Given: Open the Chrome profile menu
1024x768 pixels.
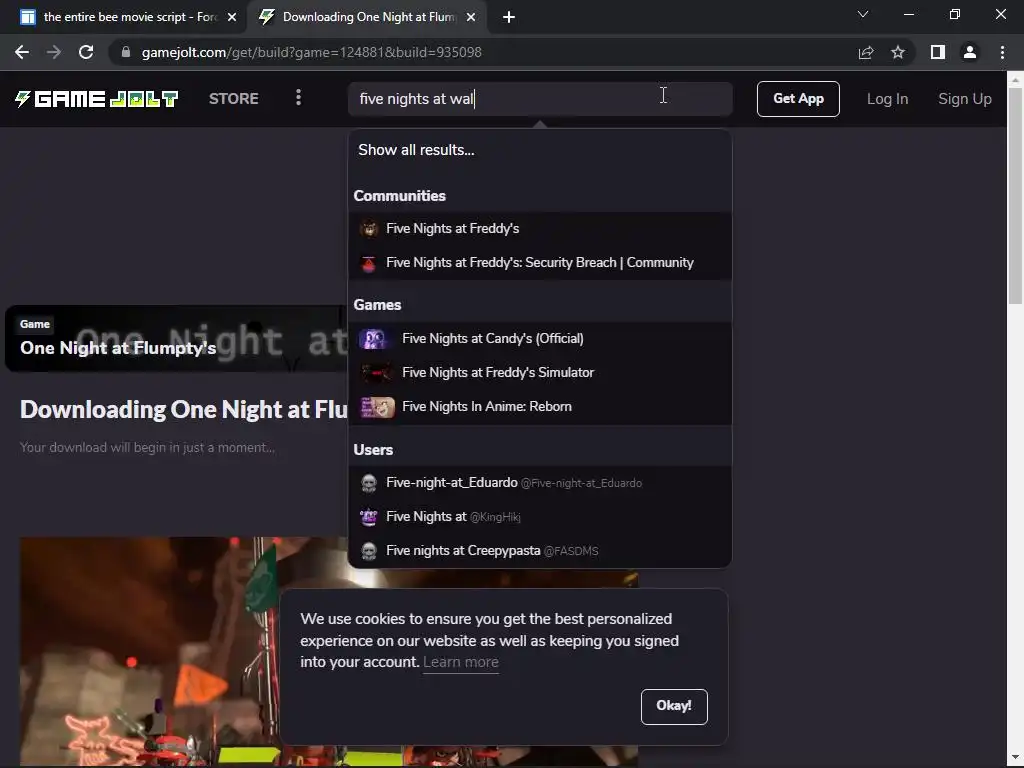Looking at the screenshot, I should 970,52.
